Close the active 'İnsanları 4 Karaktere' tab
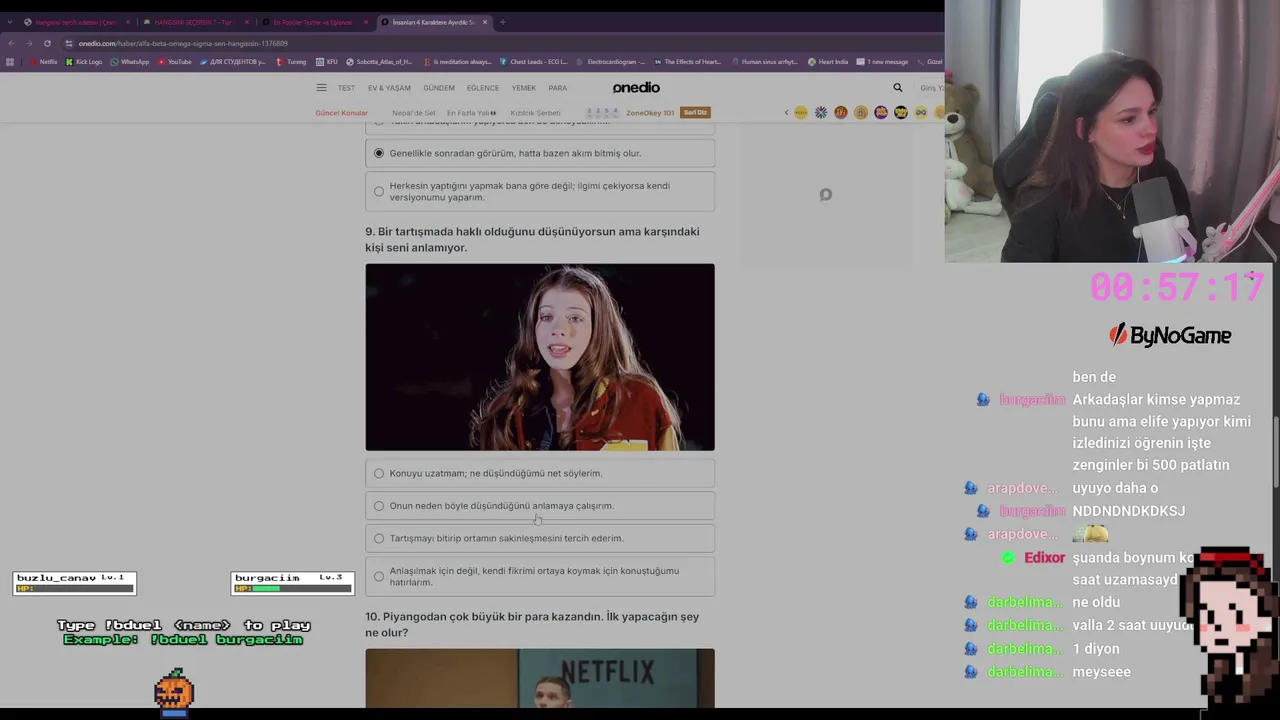This screenshot has width=1280, height=720. pos(485,22)
